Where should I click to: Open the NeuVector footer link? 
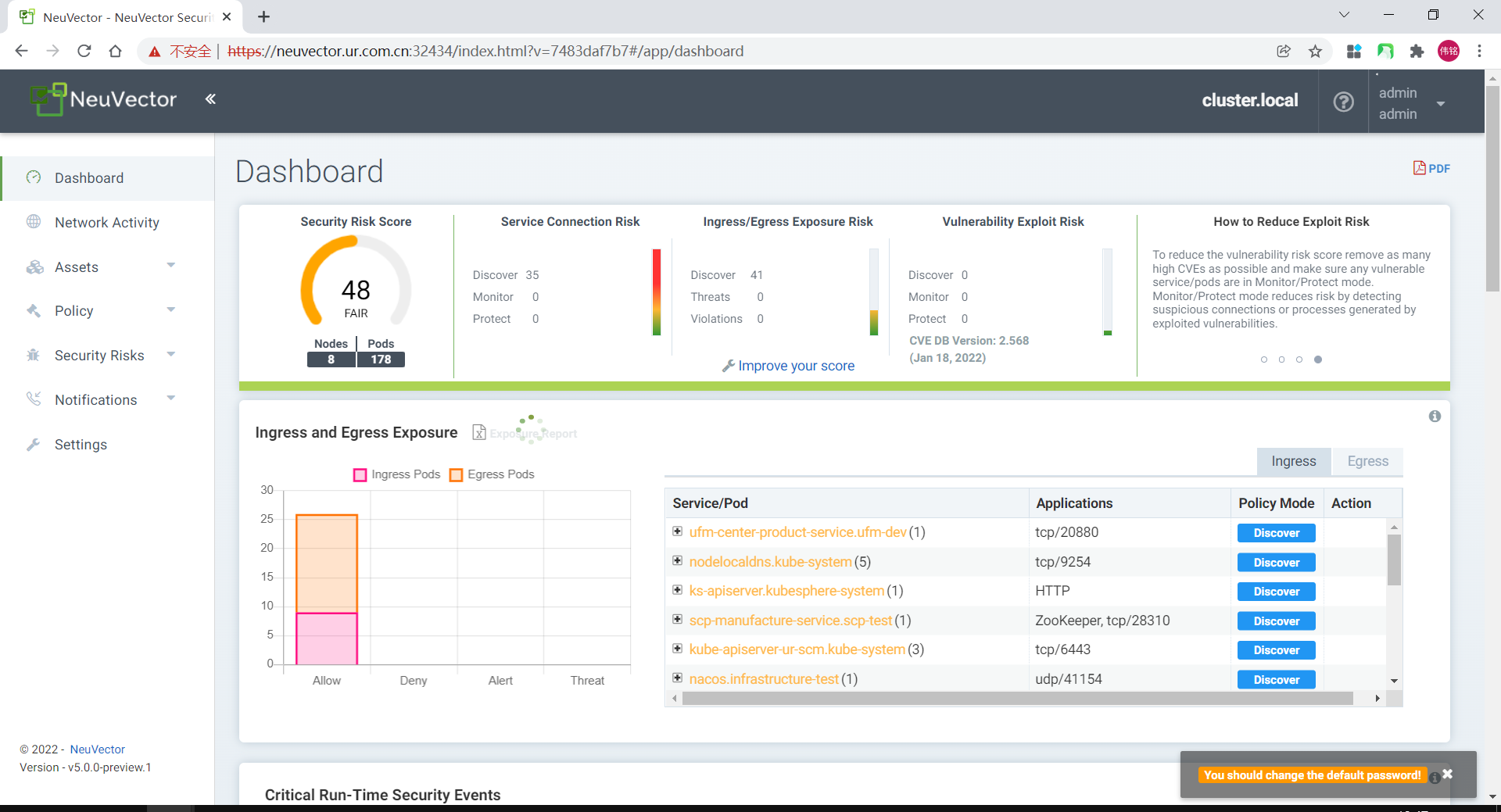98,749
